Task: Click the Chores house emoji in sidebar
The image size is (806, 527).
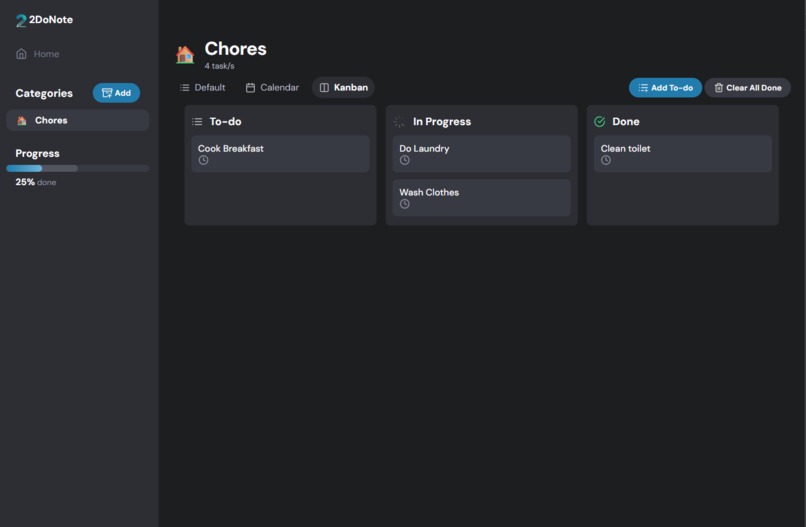Action: coord(22,121)
